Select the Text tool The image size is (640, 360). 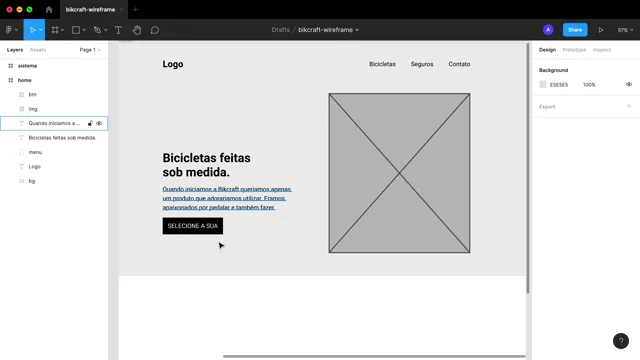click(x=118, y=30)
